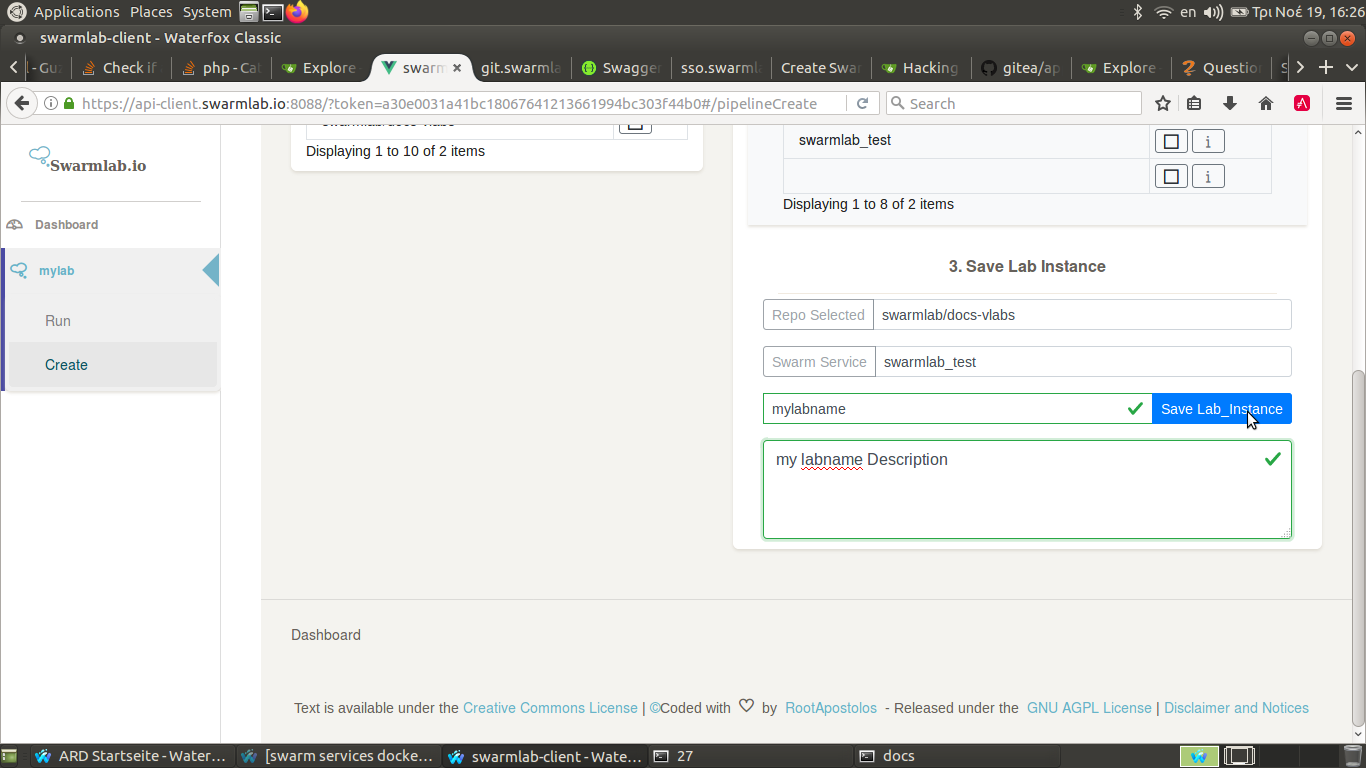Launch Firefox from the top panel icon
The height and width of the screenshot is (768, 1366).
(297, 12)
